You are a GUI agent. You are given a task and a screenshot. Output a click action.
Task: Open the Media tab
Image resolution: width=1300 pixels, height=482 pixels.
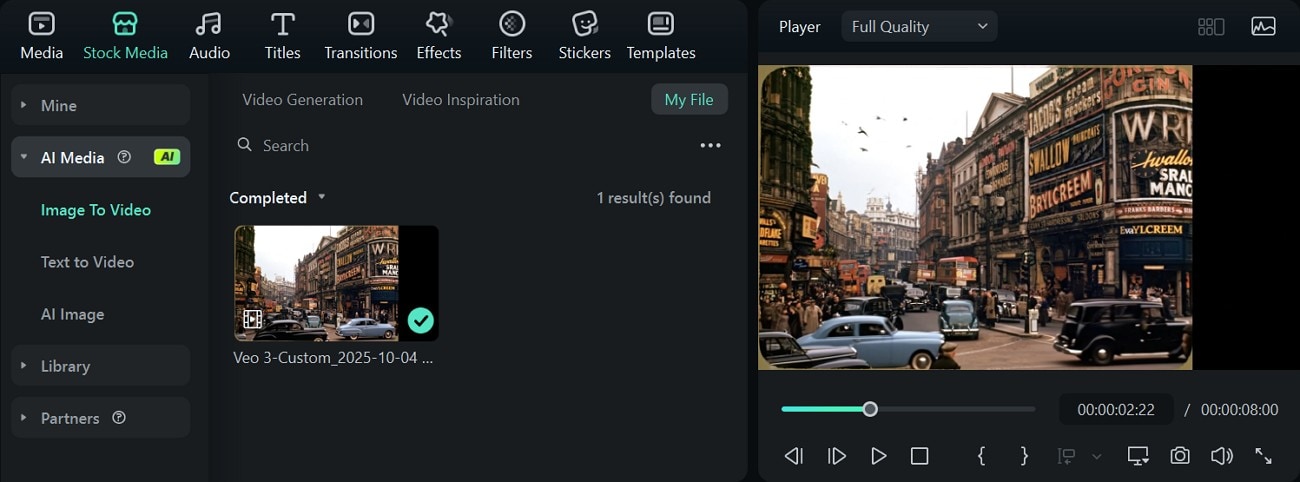point(42,36)
